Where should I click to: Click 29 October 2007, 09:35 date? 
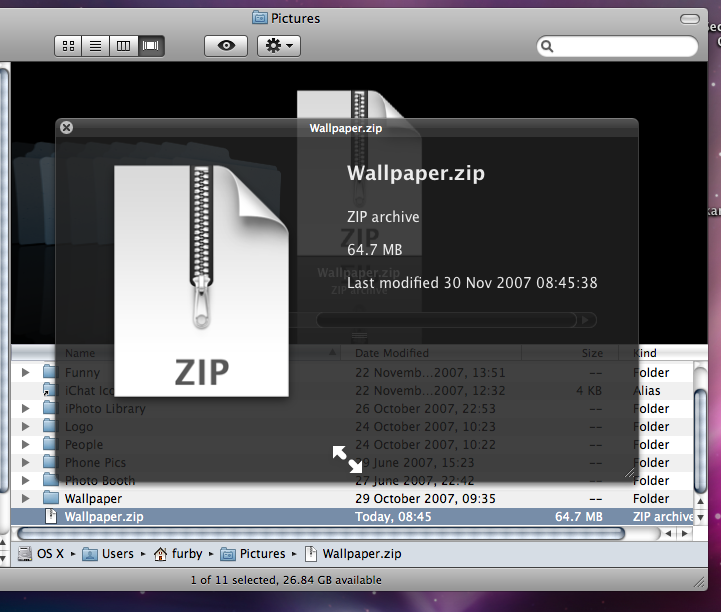pyautogui.click(x=425, y=498)
